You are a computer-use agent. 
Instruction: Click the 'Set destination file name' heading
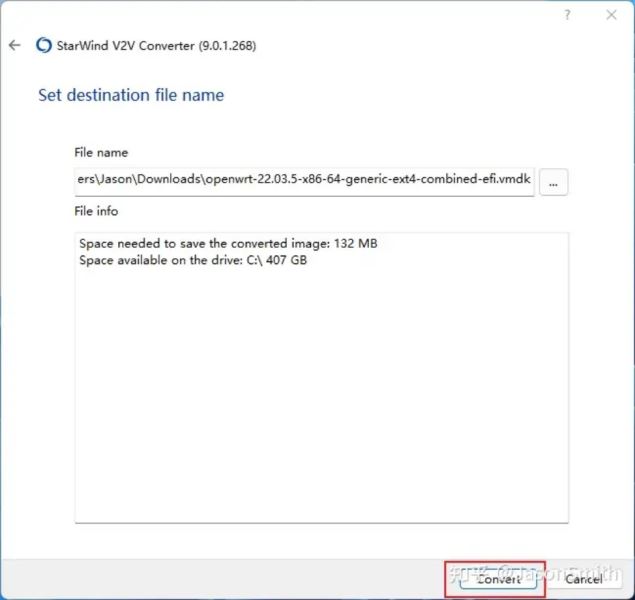[x=131, y=96]
